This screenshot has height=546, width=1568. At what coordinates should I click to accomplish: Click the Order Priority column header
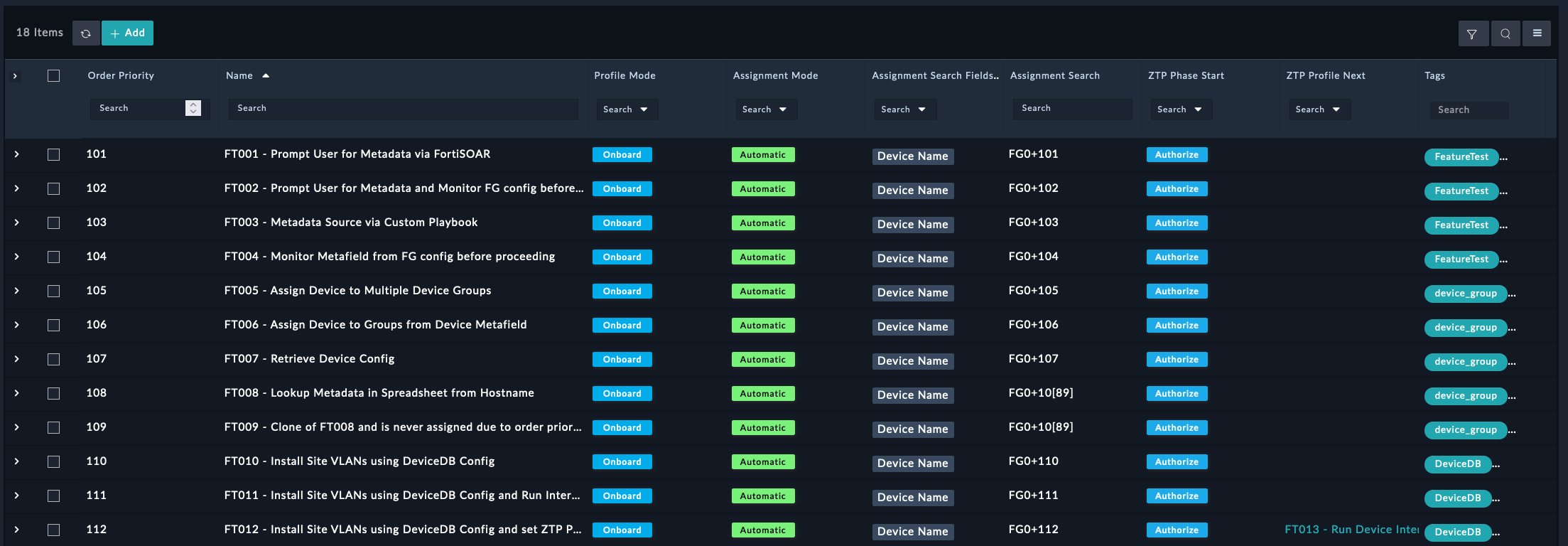[121, 75]
